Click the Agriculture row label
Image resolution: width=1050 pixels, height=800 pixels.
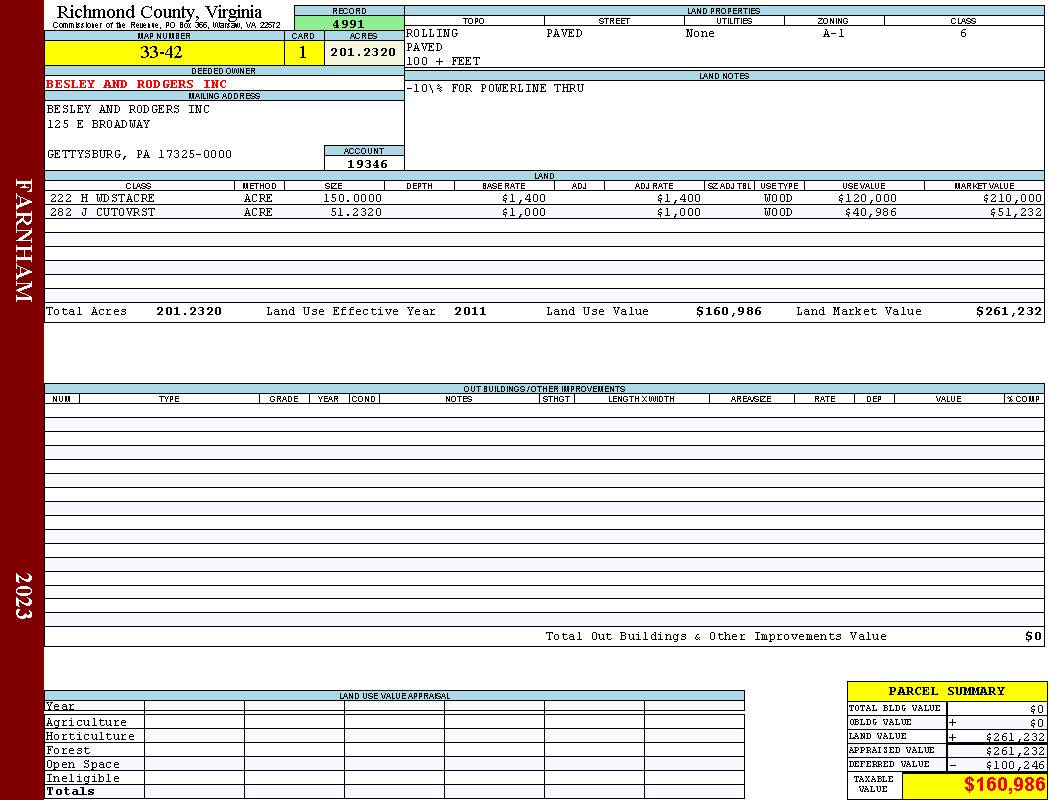[86, 722]
